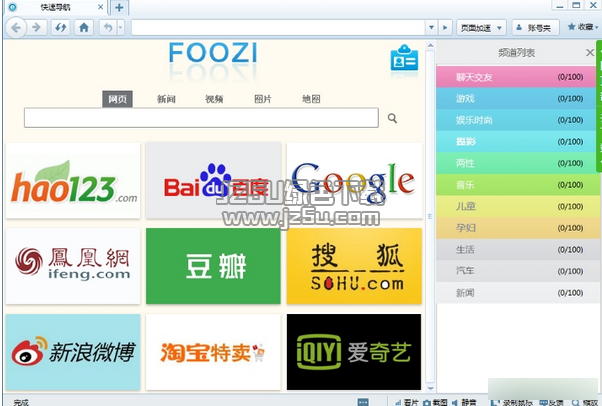Image resolution: width=602 pixels, height=406 pixels.
Task: Open the 搜狐 SOHU.com tile
Action: [354, 266]
